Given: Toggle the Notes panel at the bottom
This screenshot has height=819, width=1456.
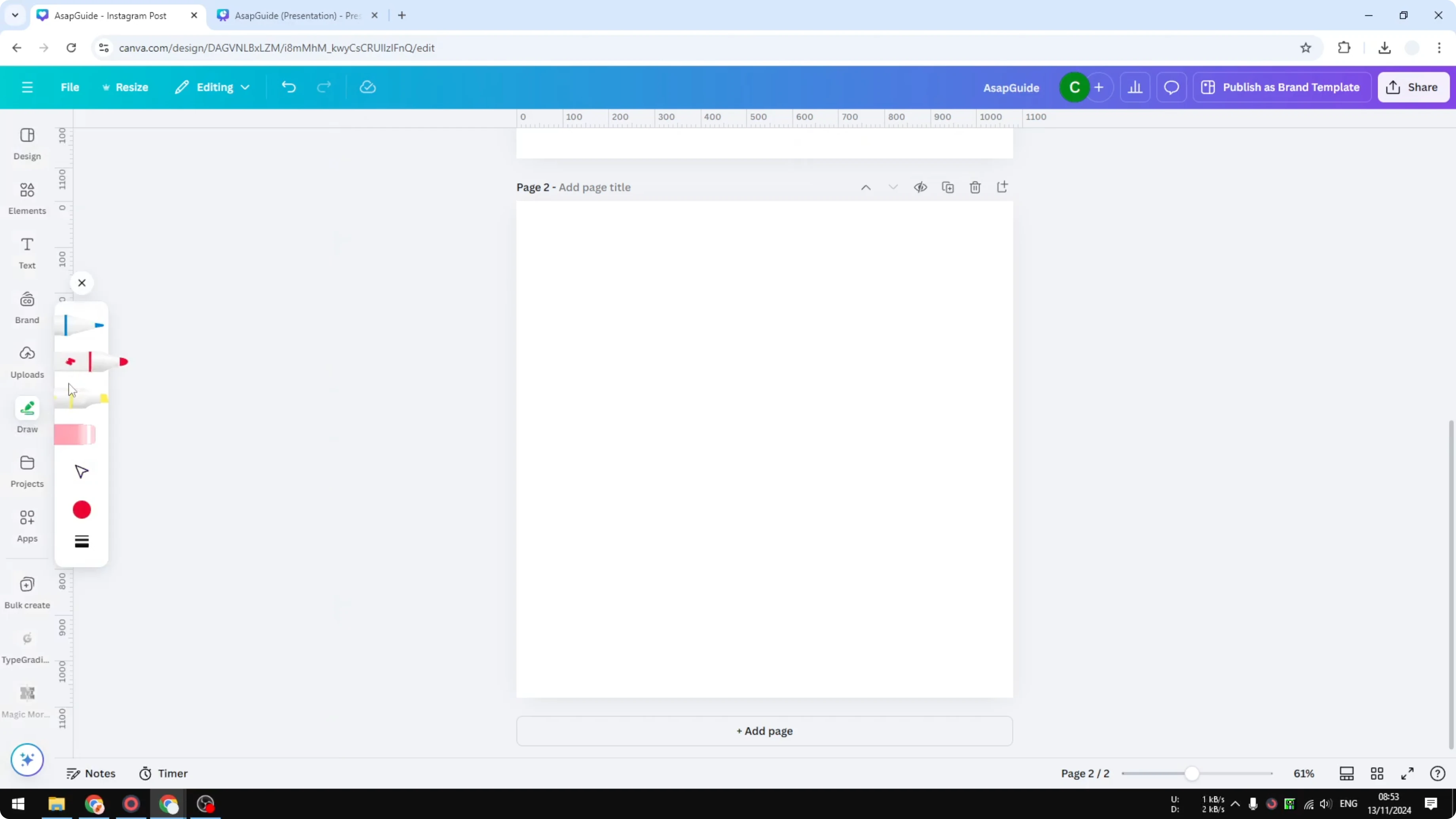Looking at the screenshot, I should (91, 773).
